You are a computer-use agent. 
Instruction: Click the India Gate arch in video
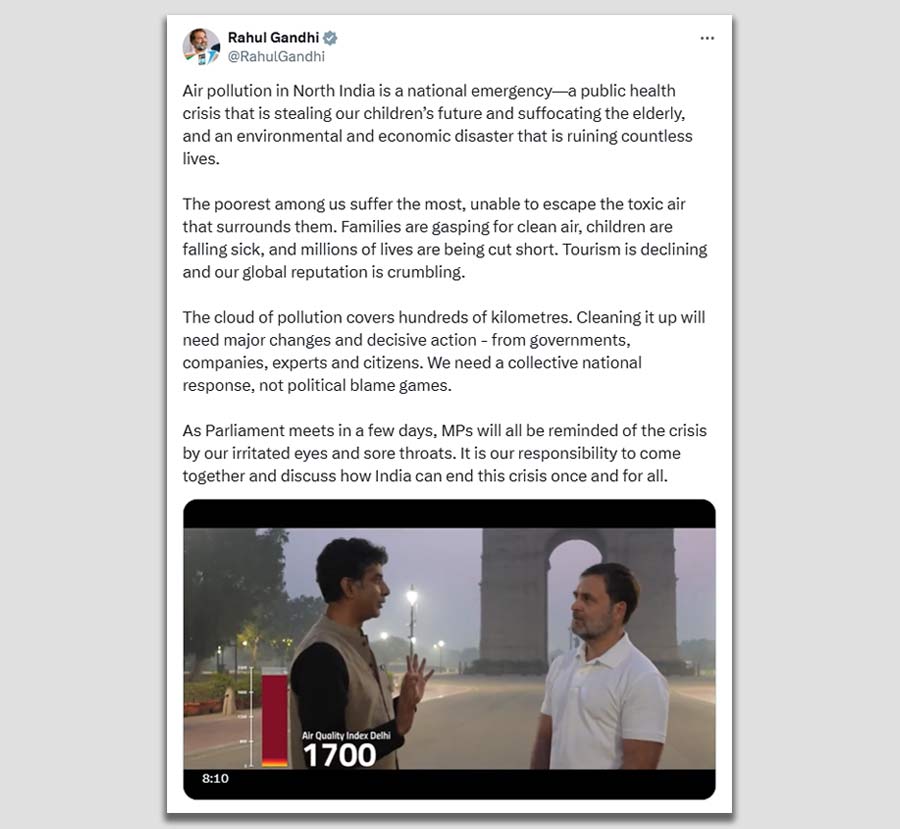[x=577, y=597]
